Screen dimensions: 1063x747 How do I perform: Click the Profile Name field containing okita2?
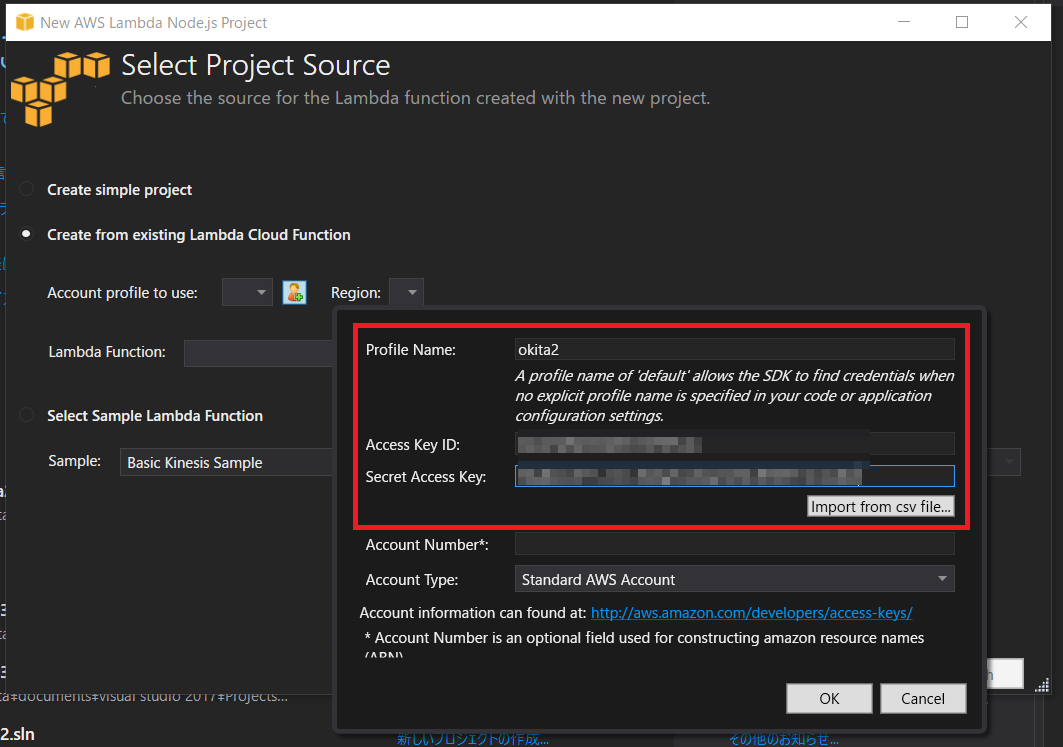(x=734, y=349)
